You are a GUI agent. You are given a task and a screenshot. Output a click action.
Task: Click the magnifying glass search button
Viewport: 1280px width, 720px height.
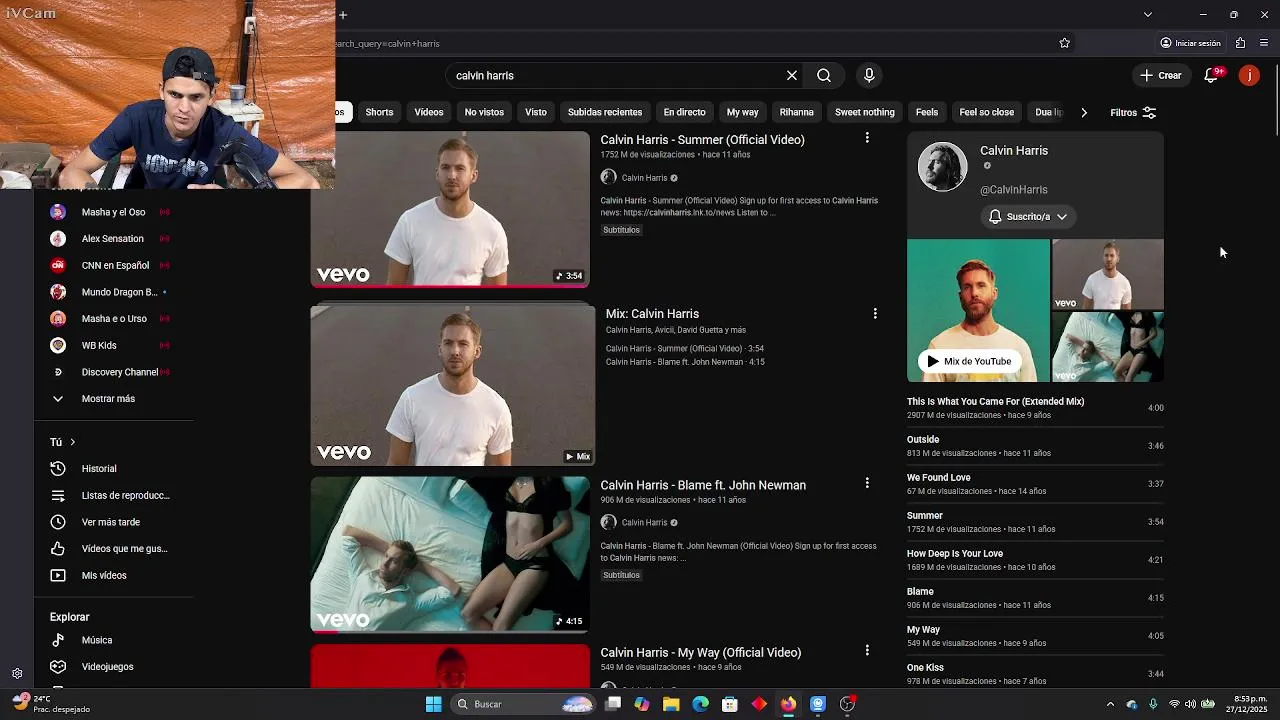824,75
